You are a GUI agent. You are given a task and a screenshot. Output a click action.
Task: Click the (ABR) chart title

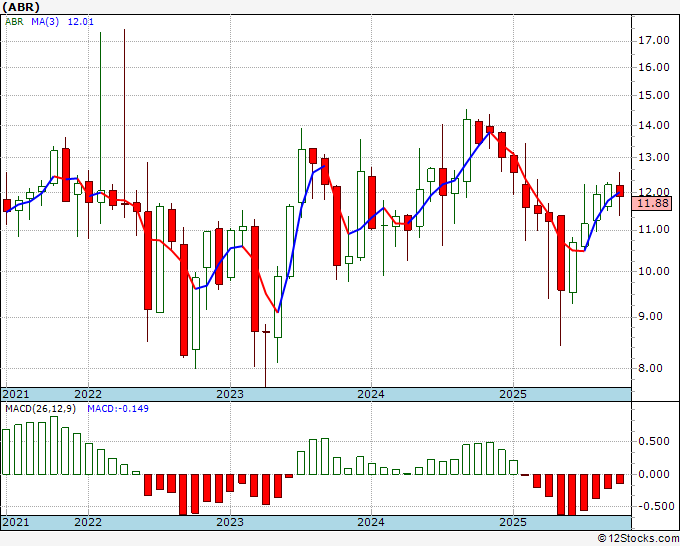point(21,7)
